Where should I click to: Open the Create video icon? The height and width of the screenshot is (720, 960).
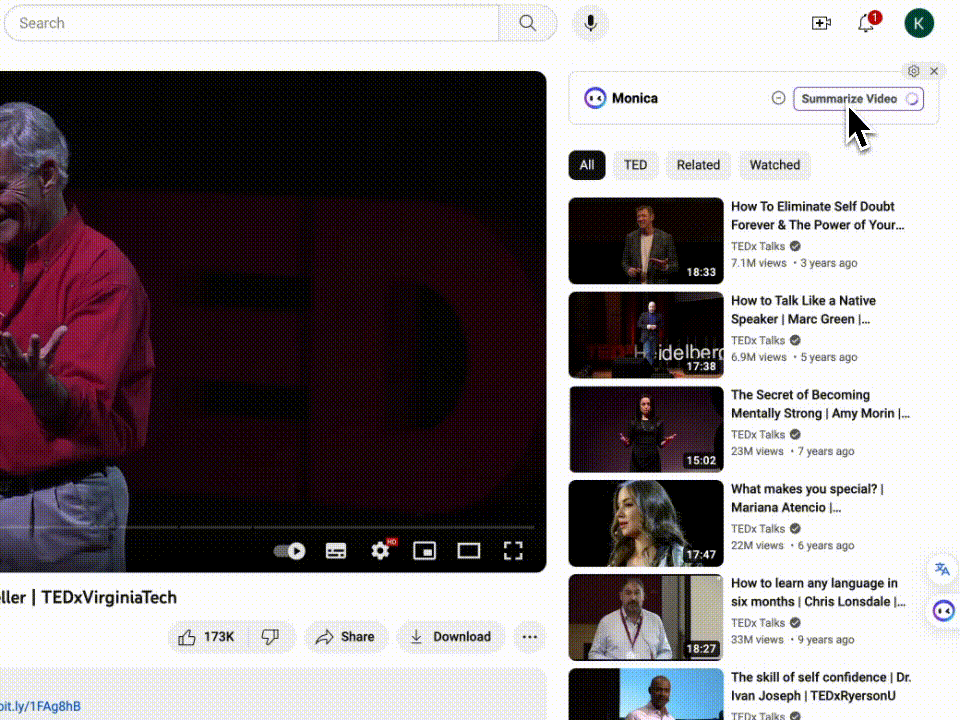point(821,22)
